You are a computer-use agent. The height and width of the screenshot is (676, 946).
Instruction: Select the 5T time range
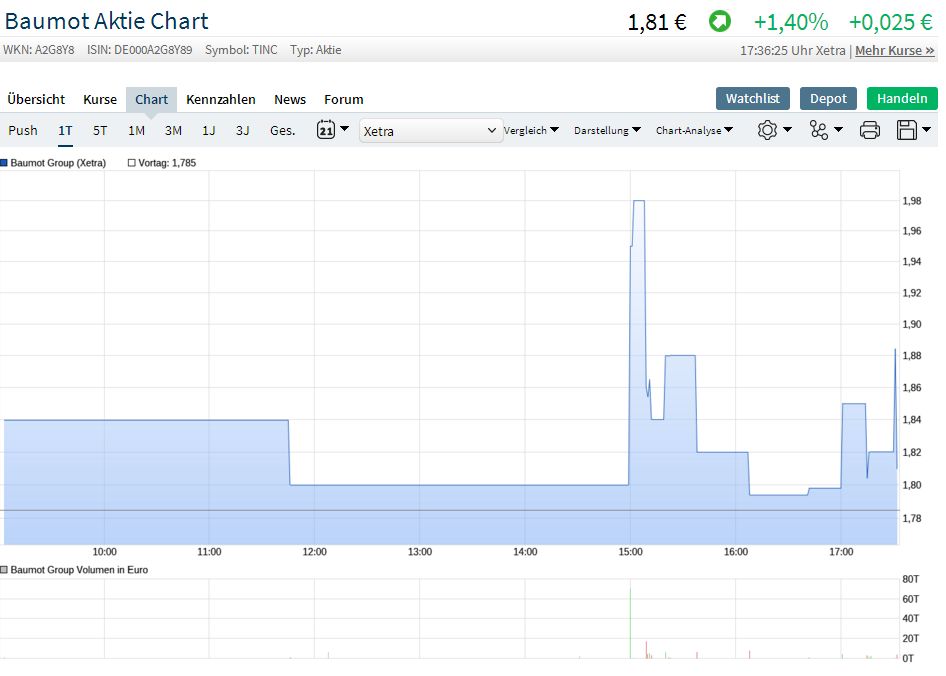coord(100,130)
